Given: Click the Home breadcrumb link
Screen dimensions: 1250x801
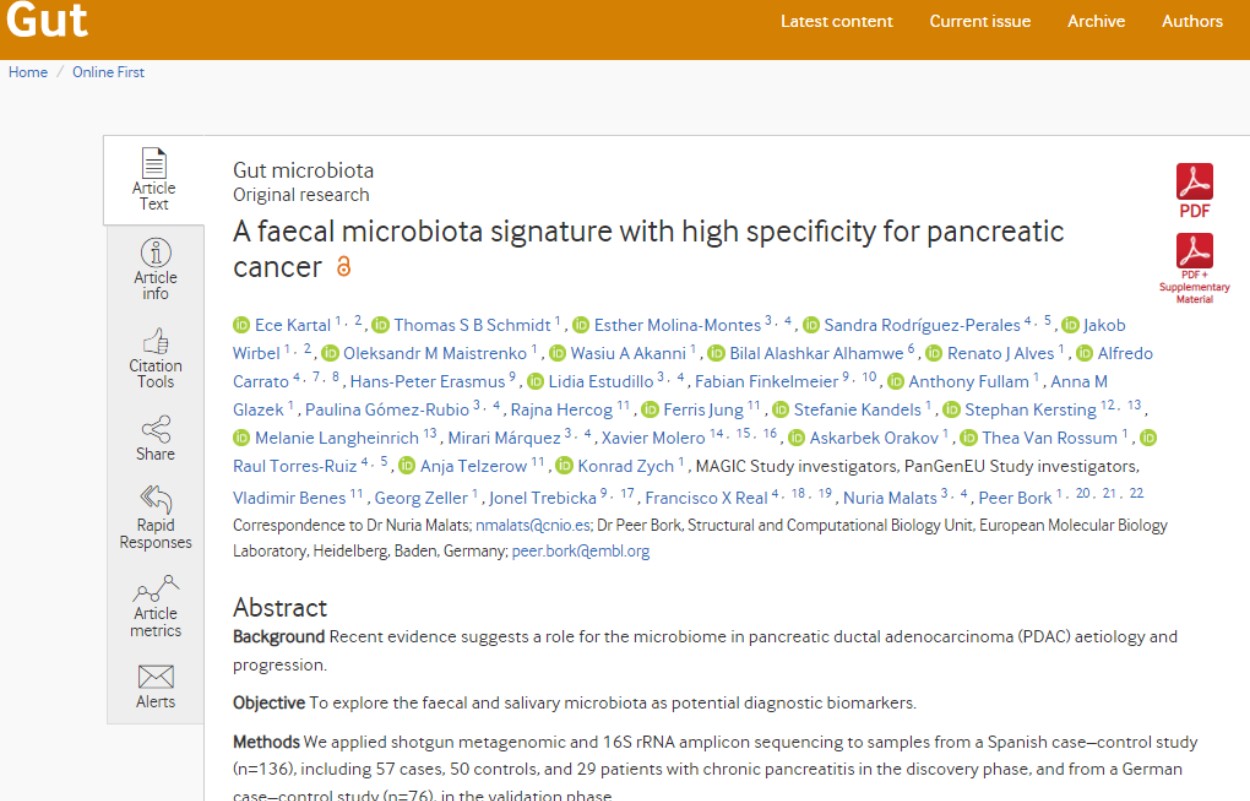Looking at the screenshot, I should pyautogui.click(x=28, y=72).
